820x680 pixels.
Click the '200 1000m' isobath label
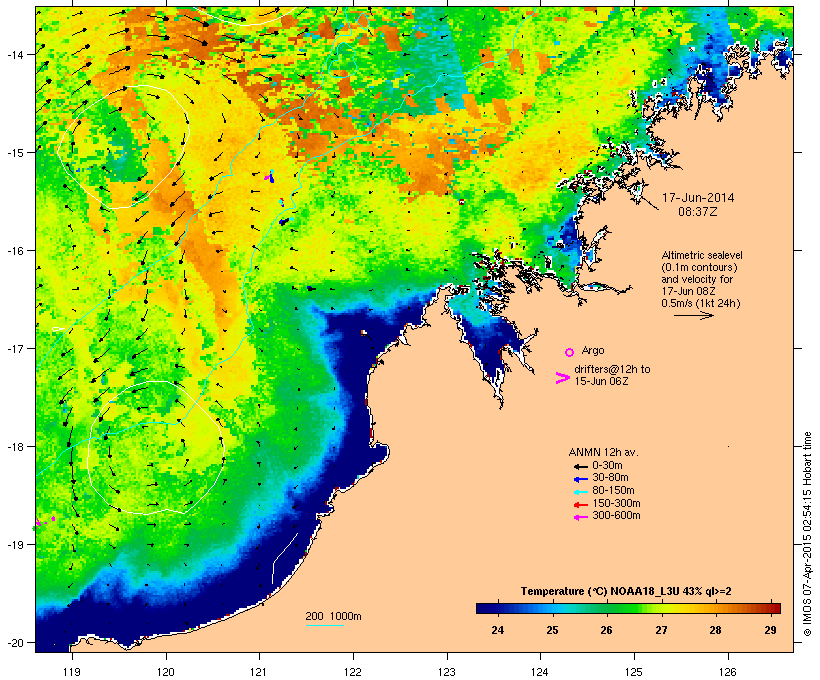coord(333,616)
